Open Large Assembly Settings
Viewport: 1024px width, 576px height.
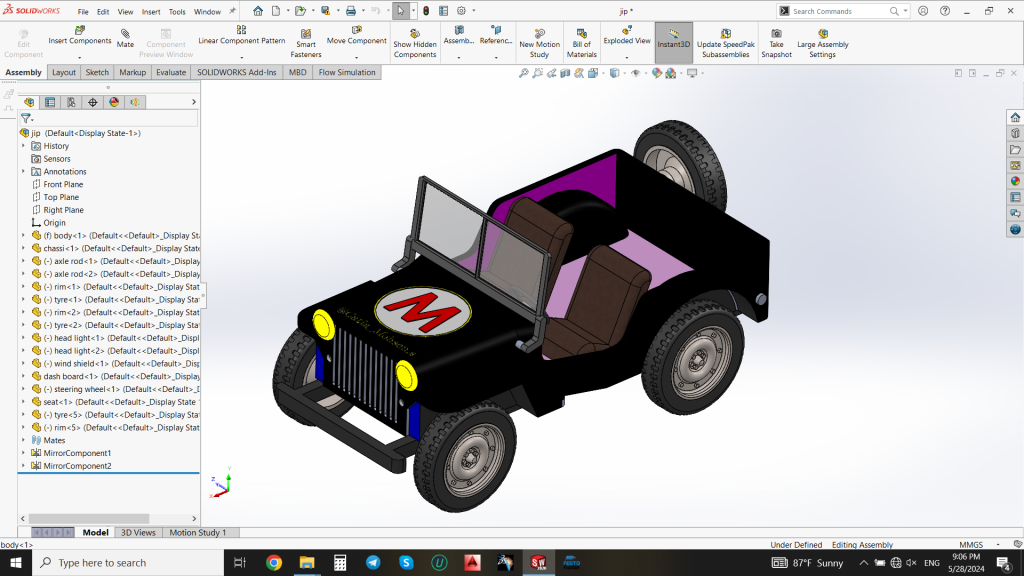[x=822, y=43]
